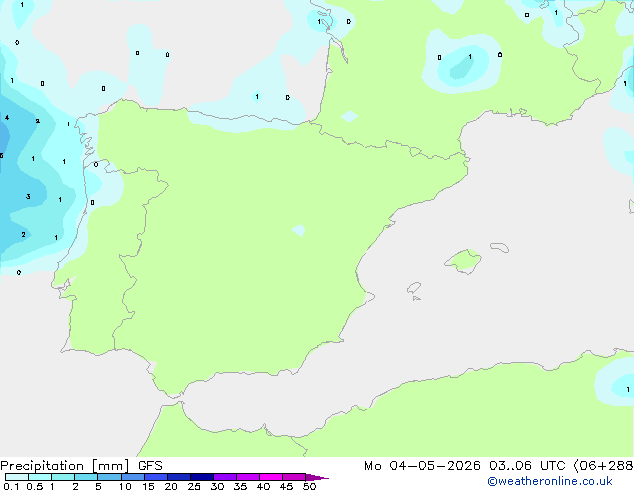Click the over-50 legend arrow tip
The image size is (634, 490).
[x=317, y=477]
